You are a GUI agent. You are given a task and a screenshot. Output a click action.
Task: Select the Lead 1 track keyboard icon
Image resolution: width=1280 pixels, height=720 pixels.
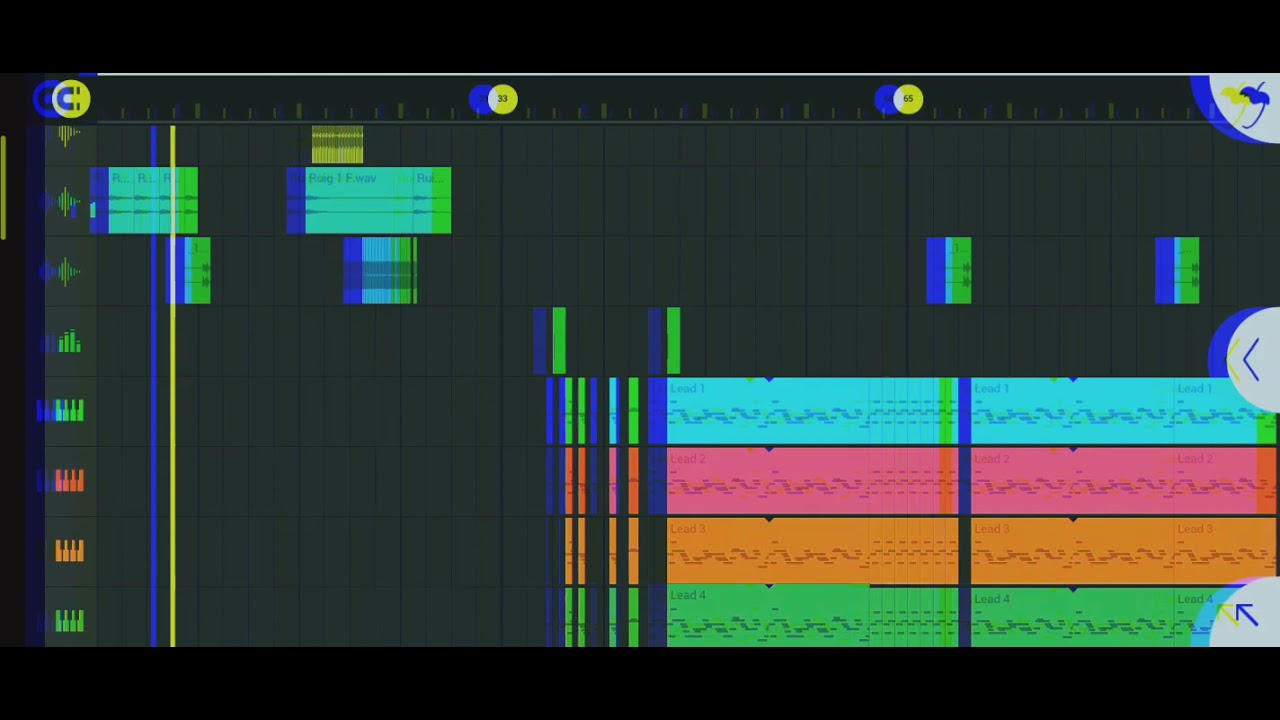69,410
